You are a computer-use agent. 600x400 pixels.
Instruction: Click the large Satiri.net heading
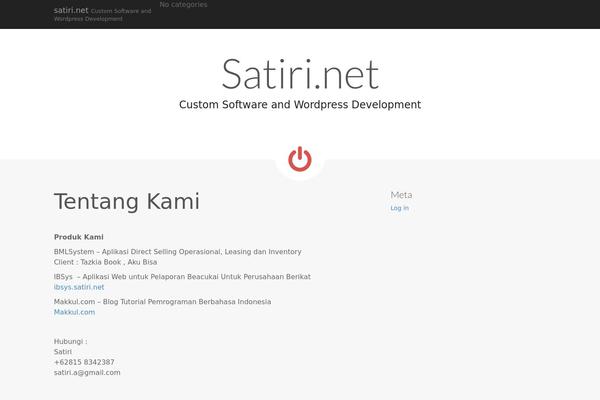click(300, 74)
